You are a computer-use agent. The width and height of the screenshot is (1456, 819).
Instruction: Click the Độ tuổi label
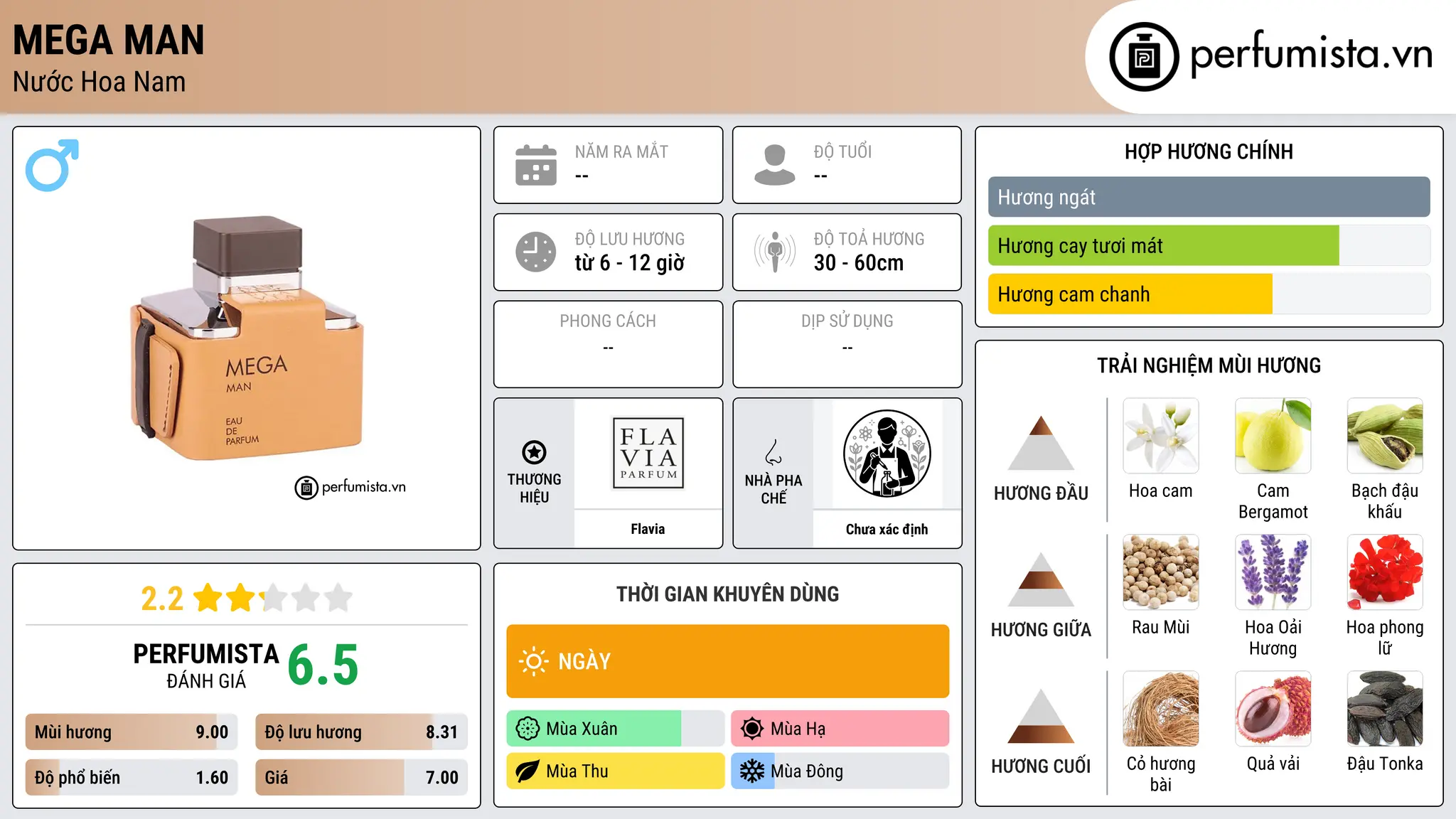point(842,151)
